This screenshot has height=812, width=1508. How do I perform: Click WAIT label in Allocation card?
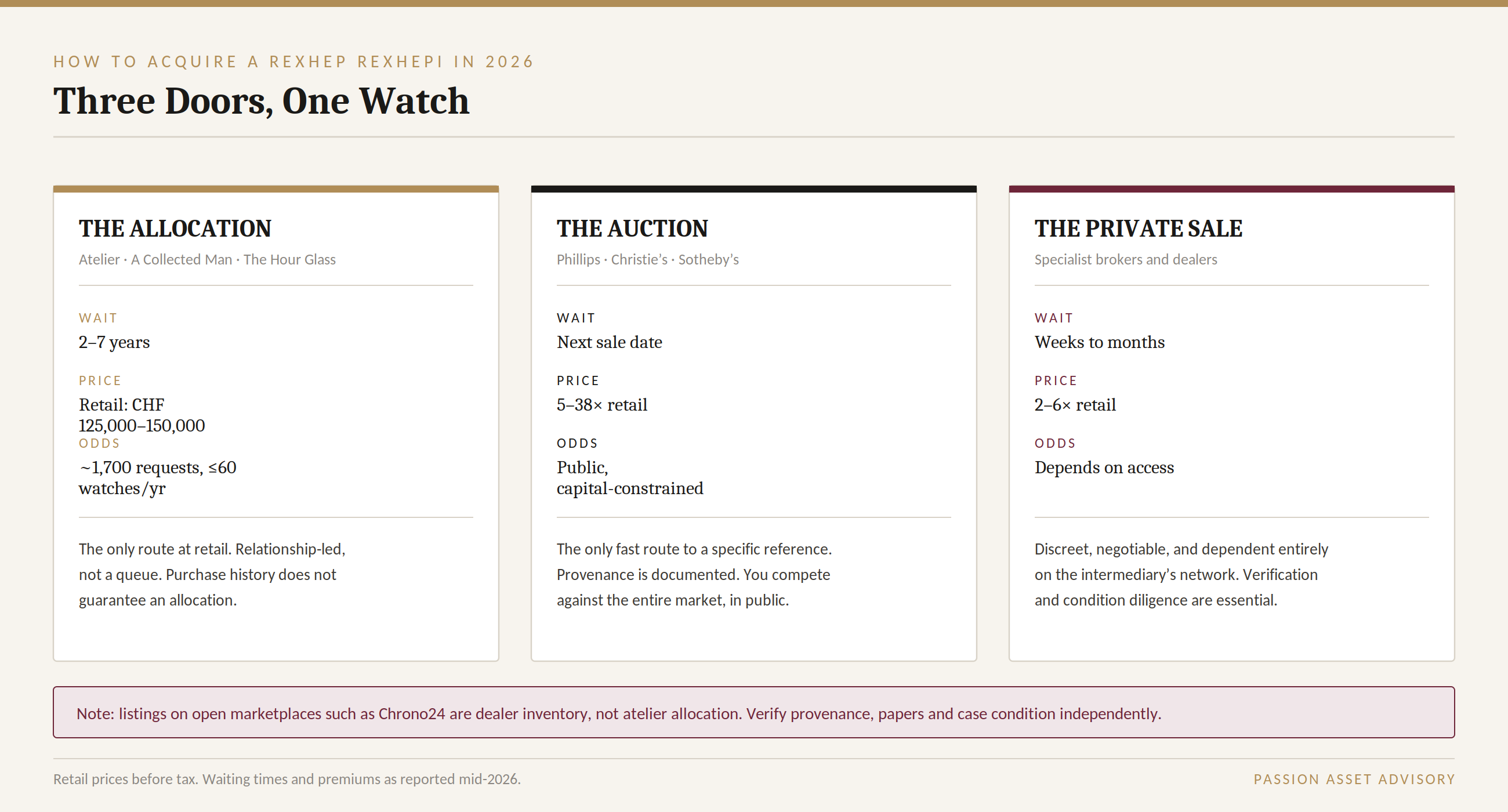99,318
